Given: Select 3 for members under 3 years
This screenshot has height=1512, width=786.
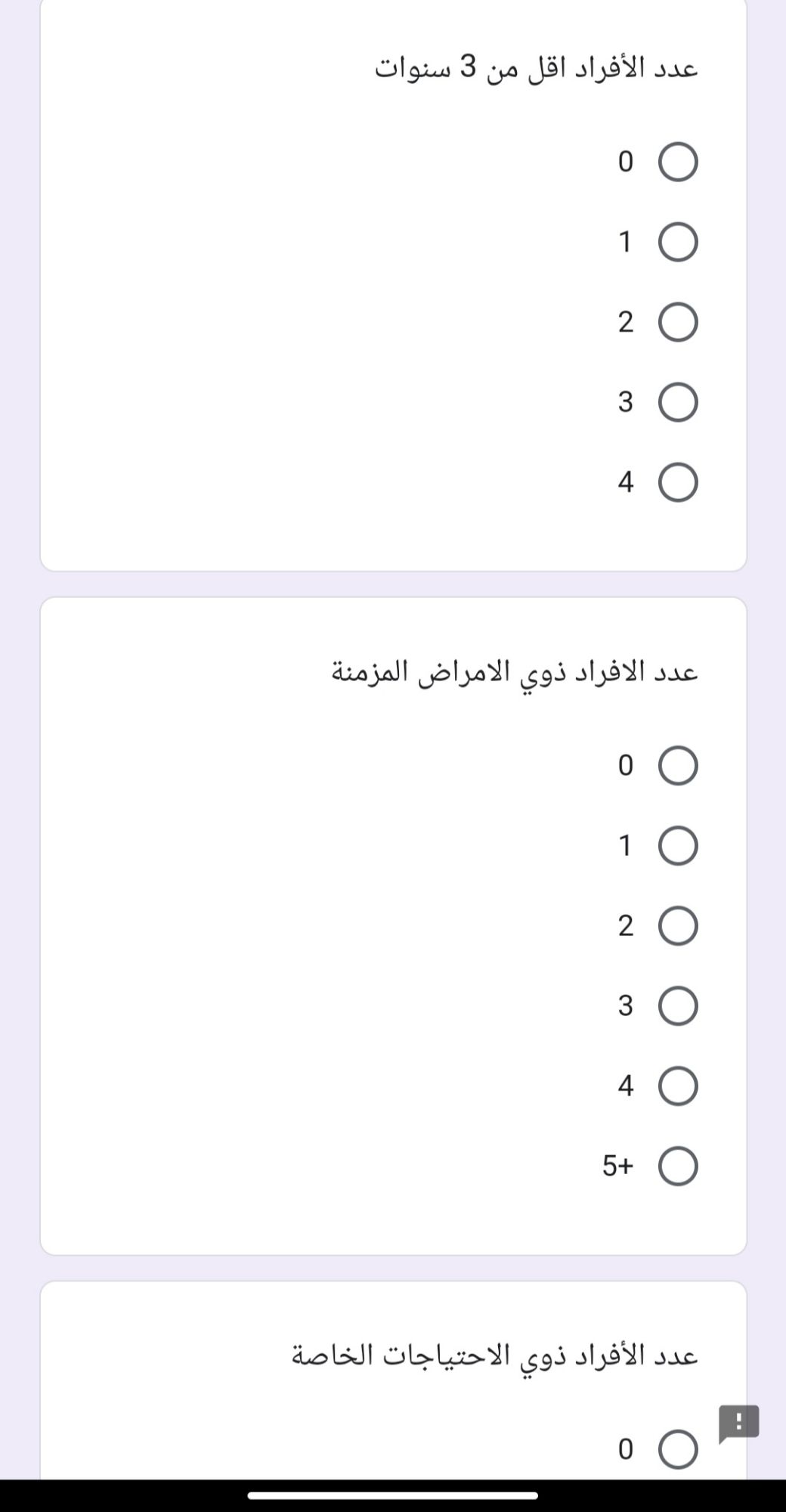Looking at the screenshot, I should [678, 402].
